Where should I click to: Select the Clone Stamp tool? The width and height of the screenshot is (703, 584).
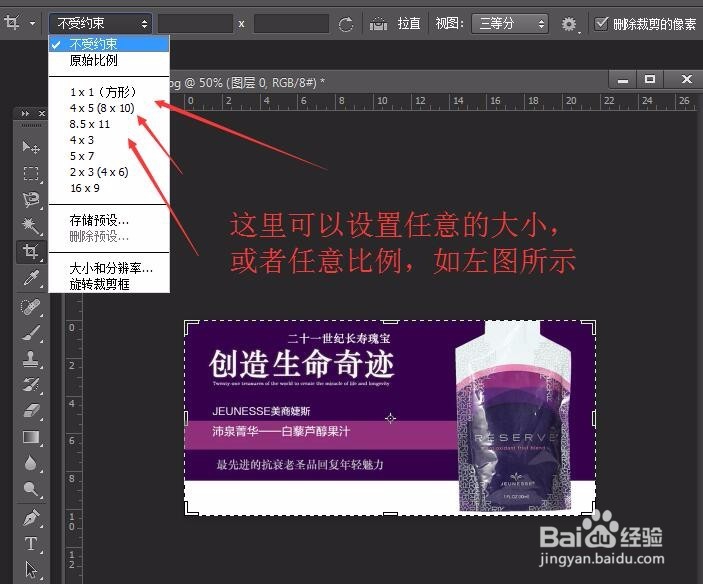point(31,359)
